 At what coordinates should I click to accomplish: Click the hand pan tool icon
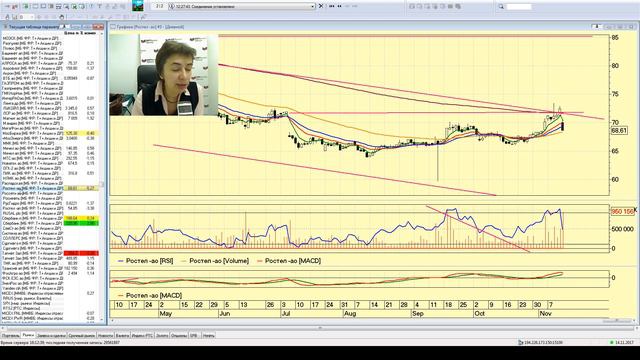(x=62, y=17)
